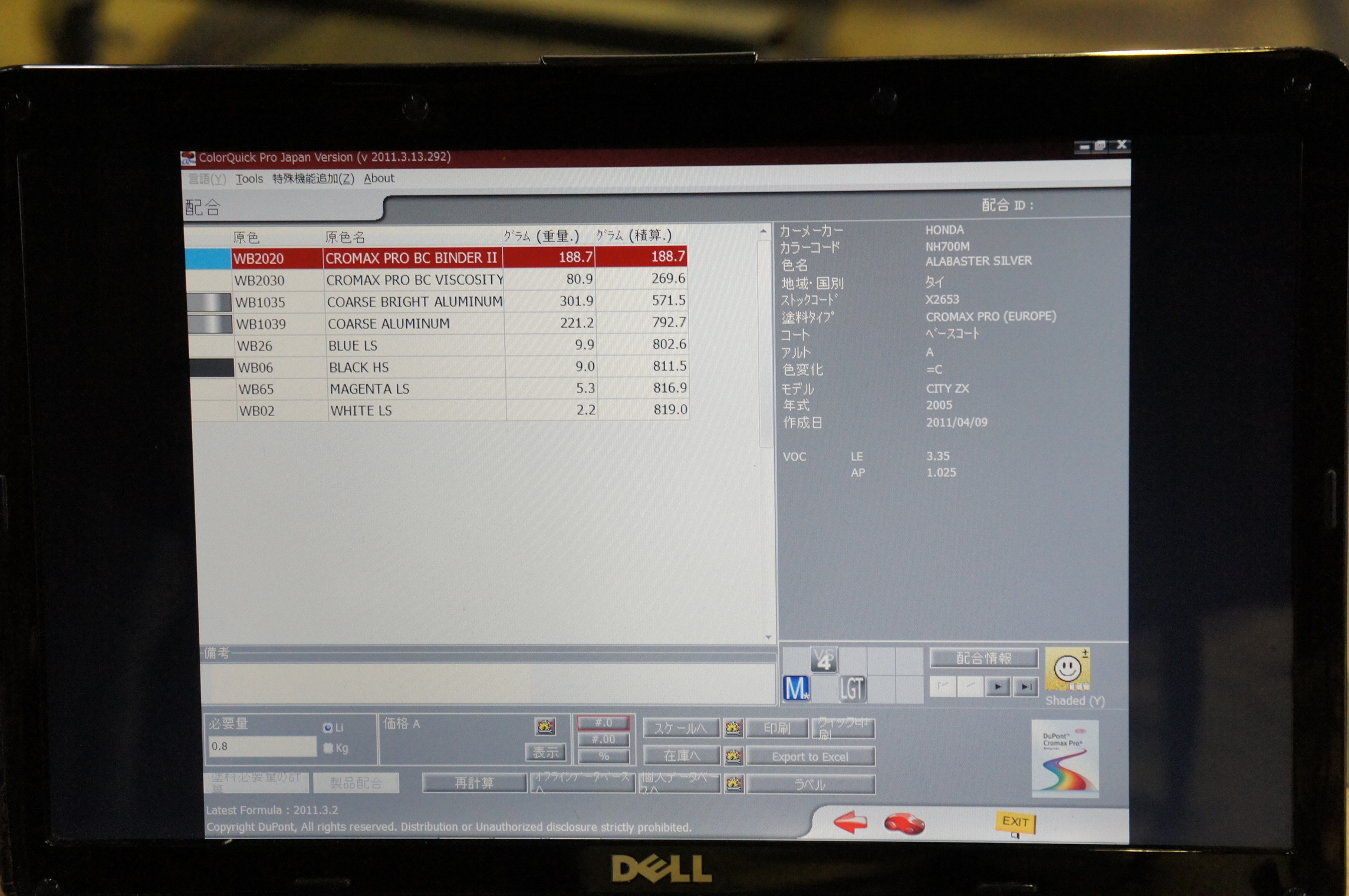Click black swatch for WB06
Image resolution: width=1349 pixels, height=896 pixels.
click(x=212, y=368)
